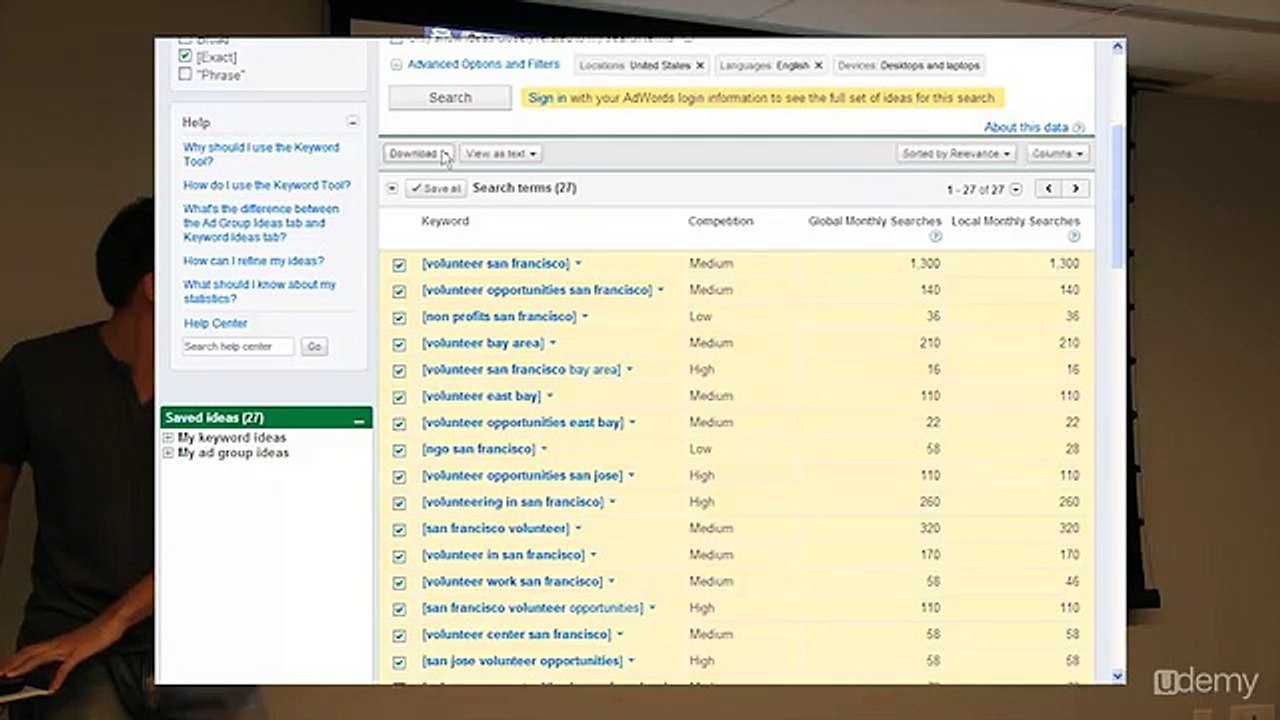The height and width of the screenshot is (720, 1280).
Task: Click the Save all button
Action: pyautogui.click(x=436, y=188)
